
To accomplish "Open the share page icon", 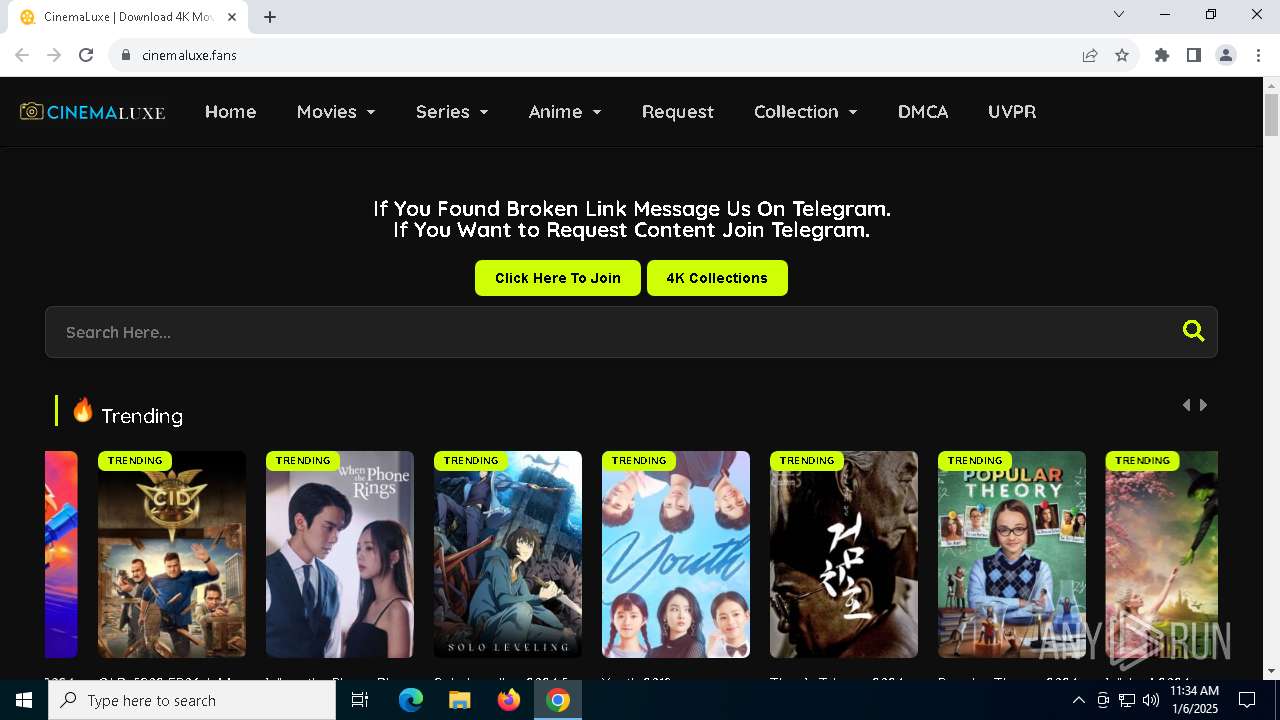I will 1090,55.
